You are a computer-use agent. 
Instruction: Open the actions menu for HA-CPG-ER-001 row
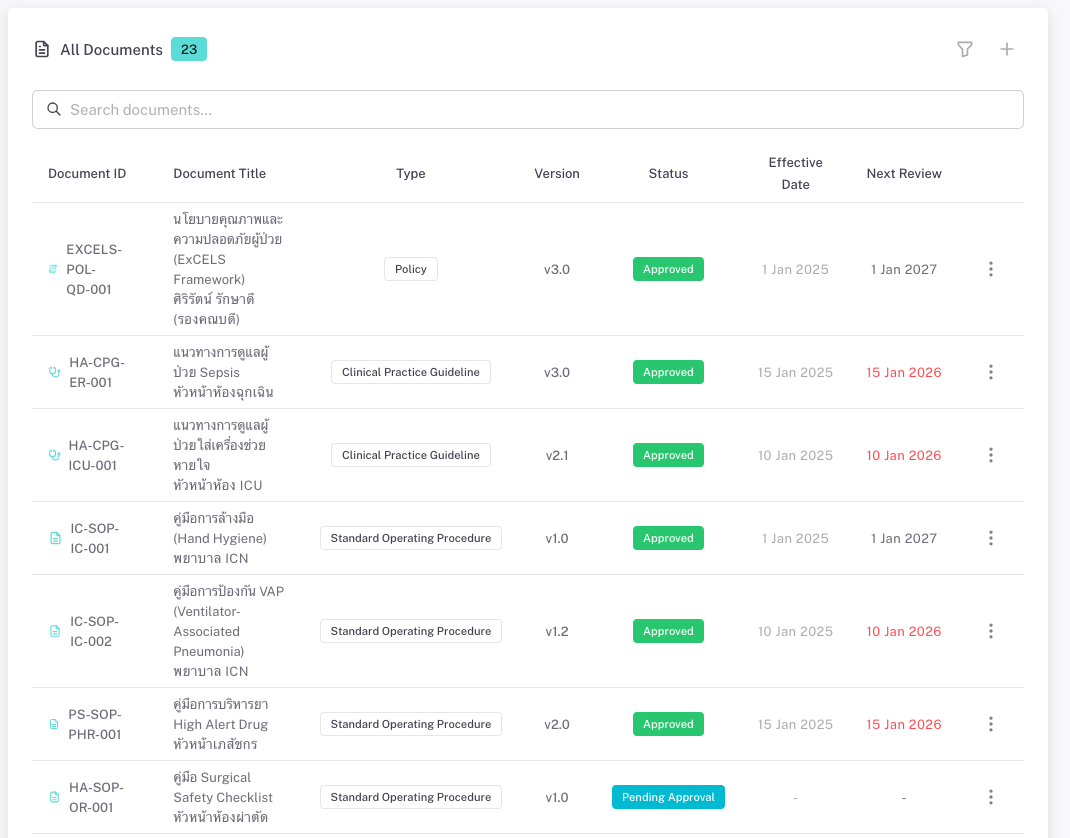point(990,372)
